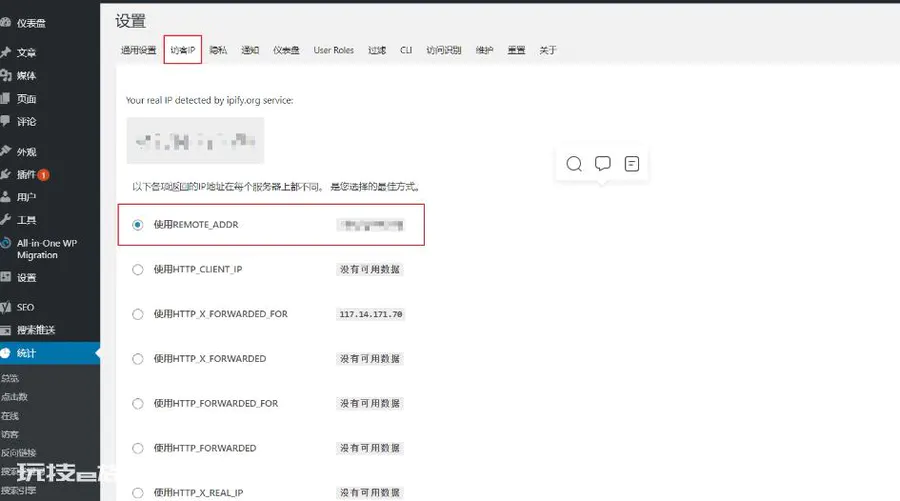Select the 使用HTTP_FORWARDED radio button

tap(138, 448)
